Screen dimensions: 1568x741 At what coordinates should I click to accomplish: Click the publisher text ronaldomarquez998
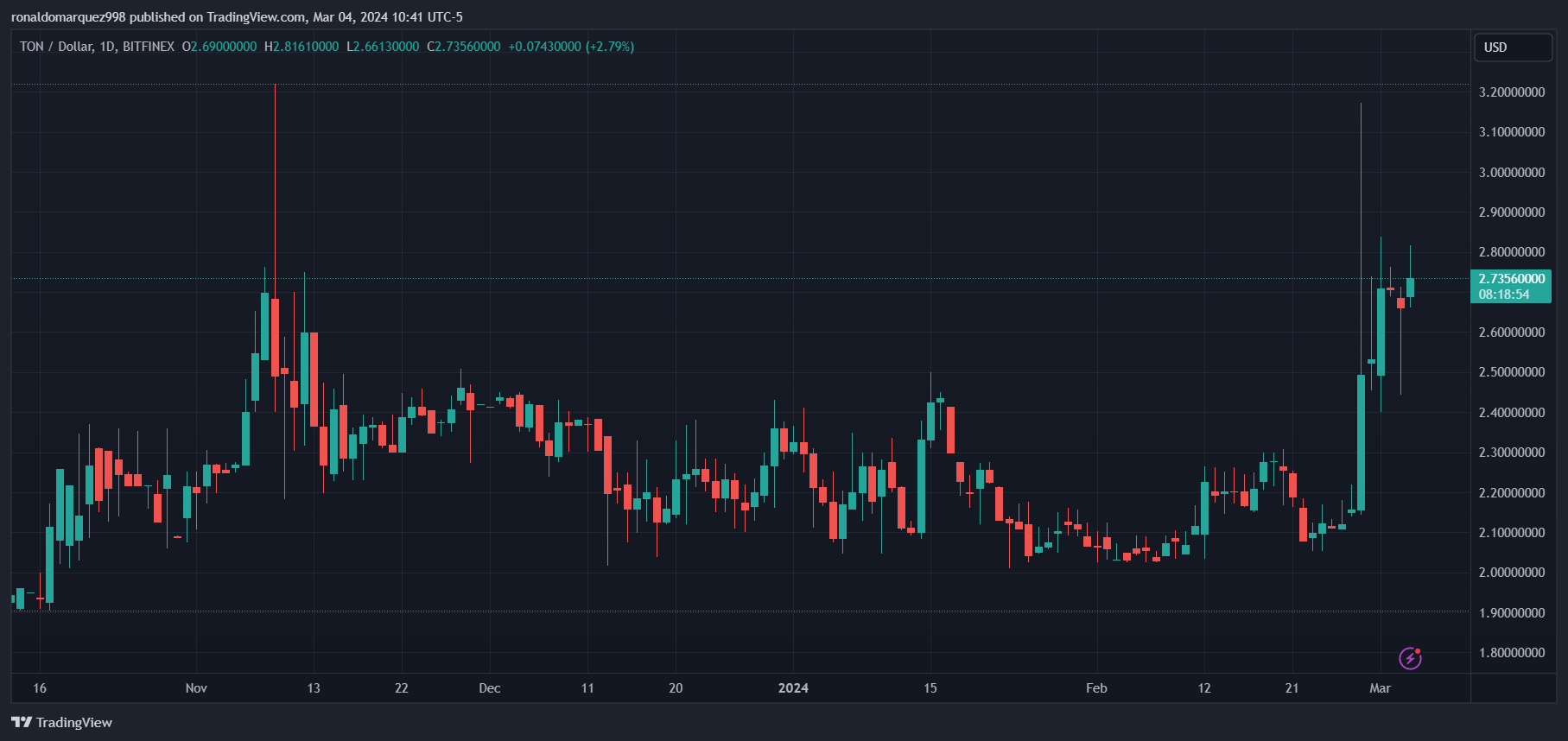pyautogui.click(x=68, y=17)
